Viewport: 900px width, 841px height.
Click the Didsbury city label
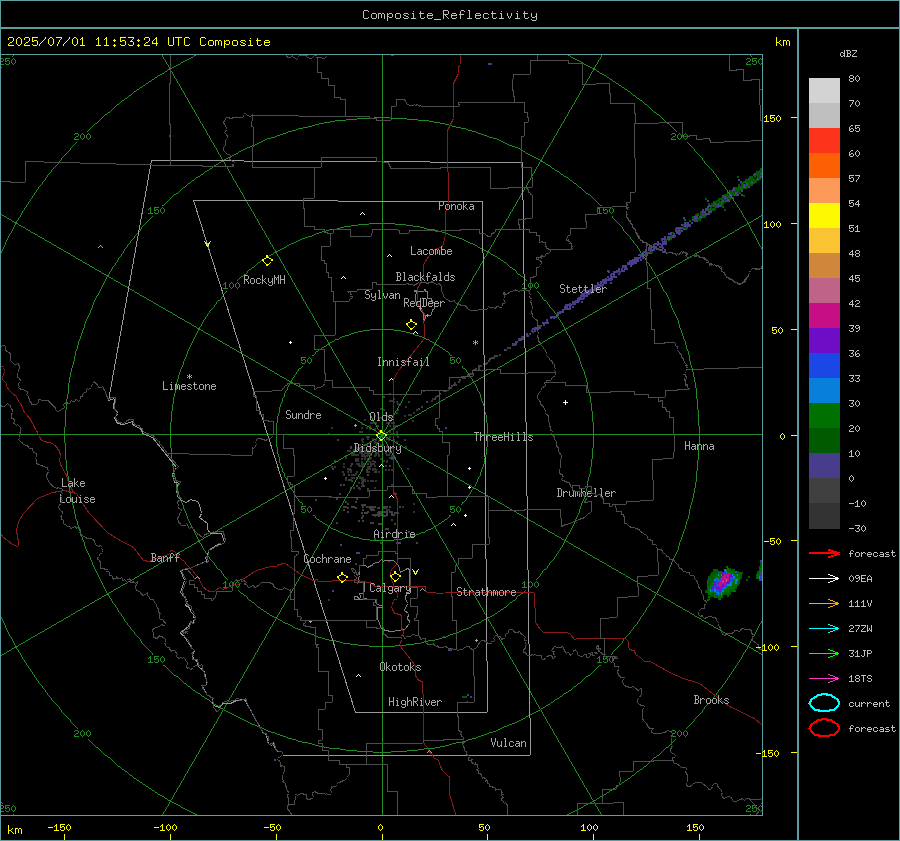click(377, 448)
